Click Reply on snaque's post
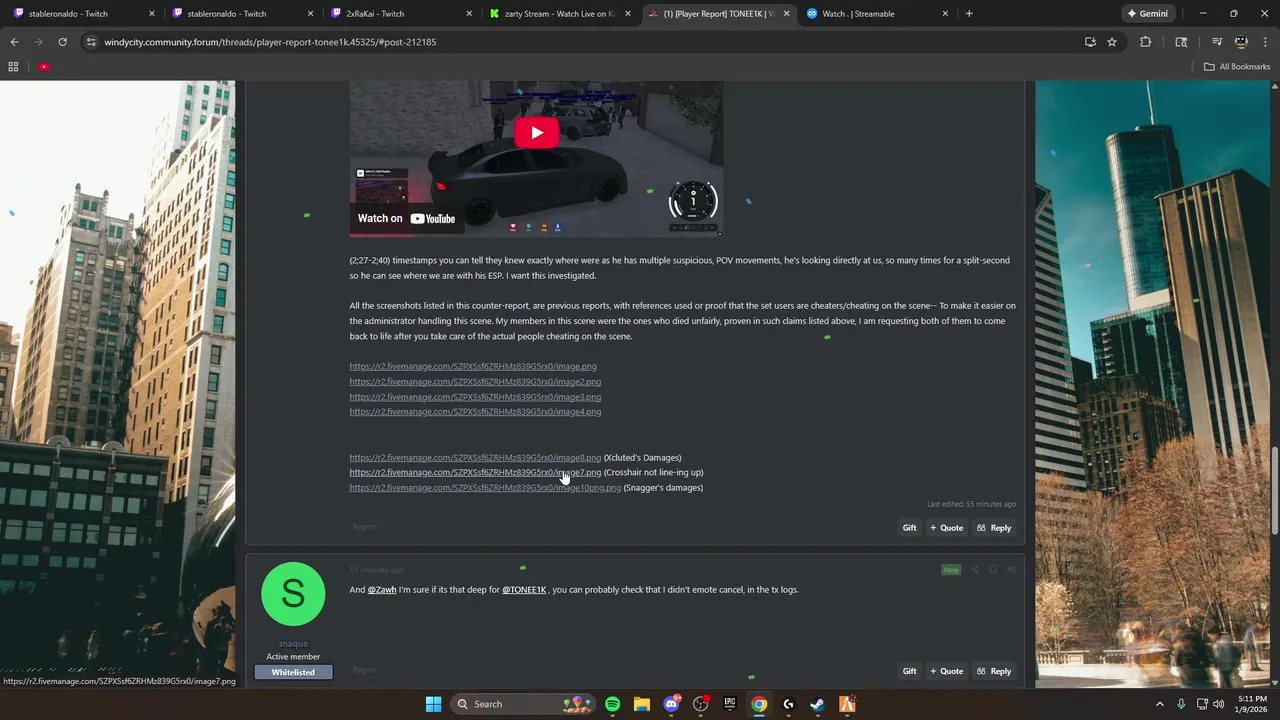The height and width of the screenshot is (720, 1280). pos(994,671)
